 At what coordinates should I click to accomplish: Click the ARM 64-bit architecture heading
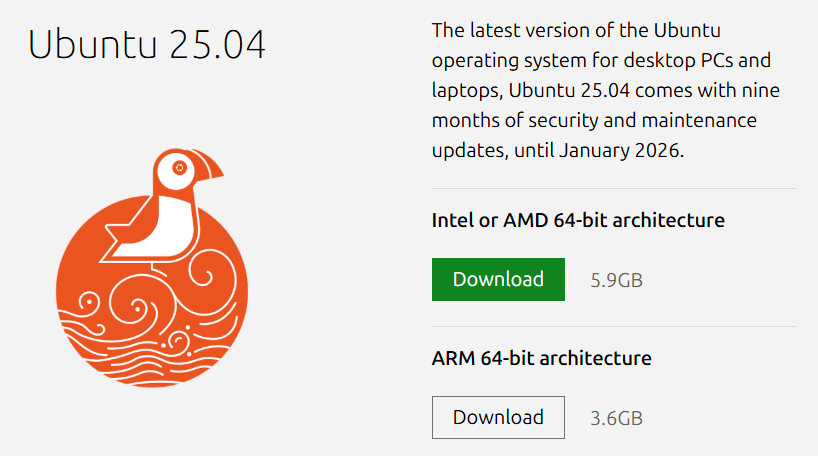542,358
